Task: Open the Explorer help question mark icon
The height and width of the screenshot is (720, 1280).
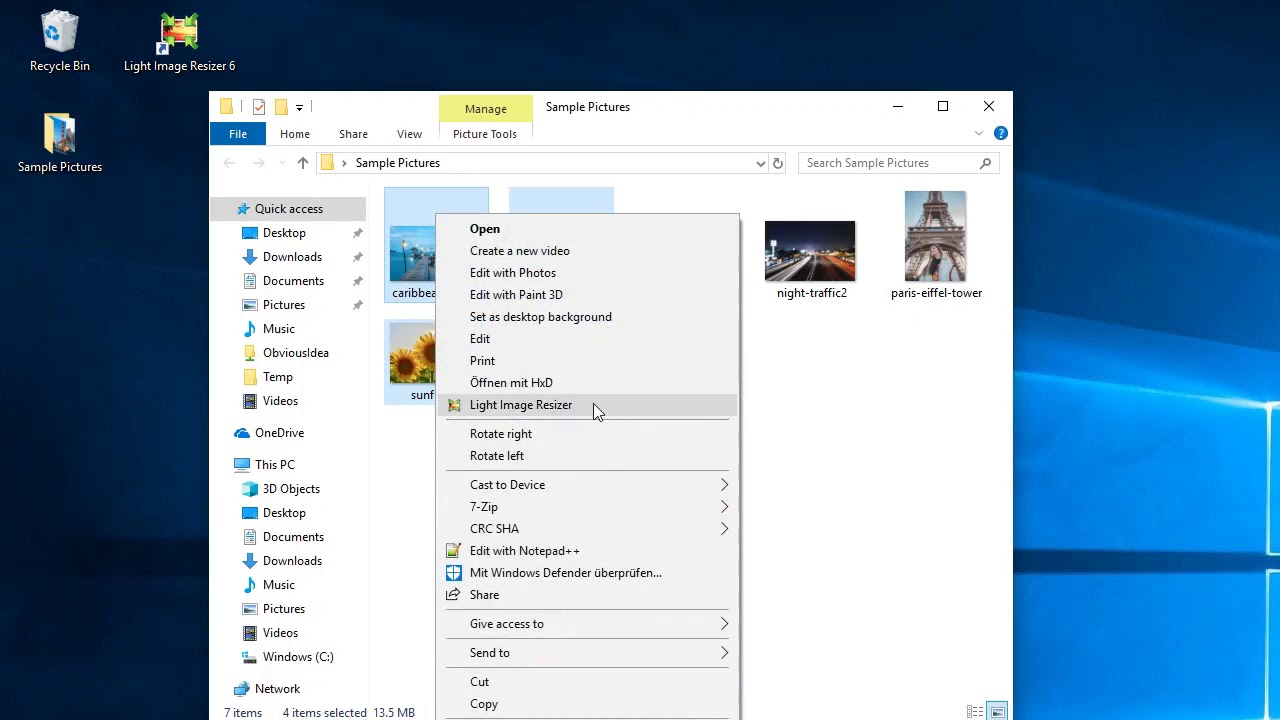Action: (1001, 133)
